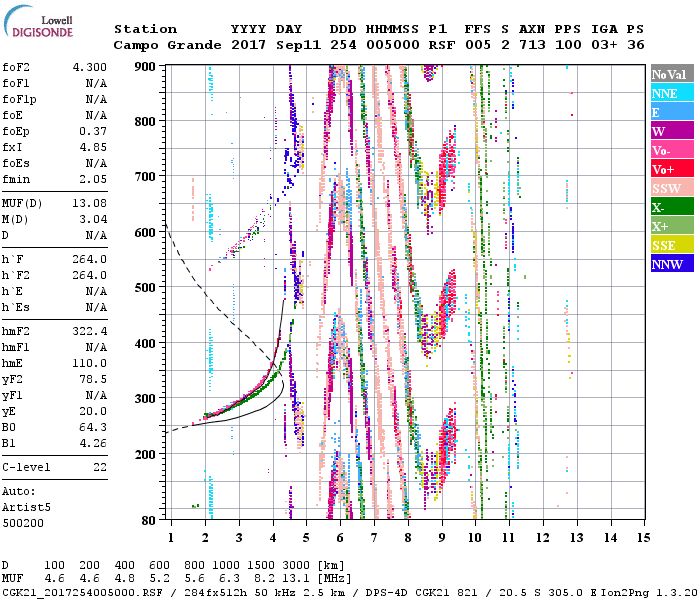Click the year 2017 in header
This screenshot has height=600, width=700.
coord(249,45)
